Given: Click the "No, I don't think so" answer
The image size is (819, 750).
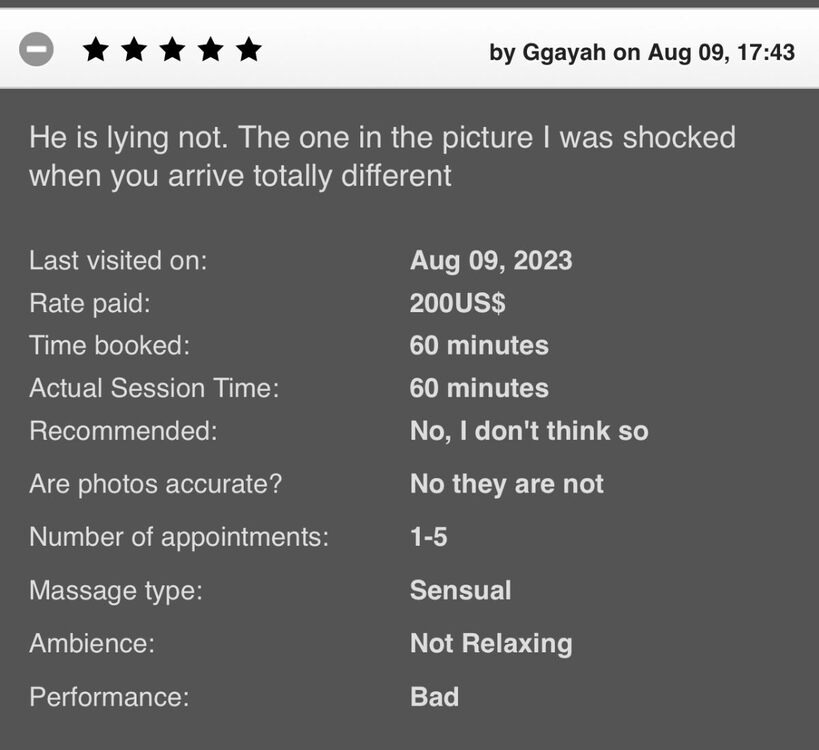Looking at the screenshot, I should pyautogui.click(x=529, y=431).
